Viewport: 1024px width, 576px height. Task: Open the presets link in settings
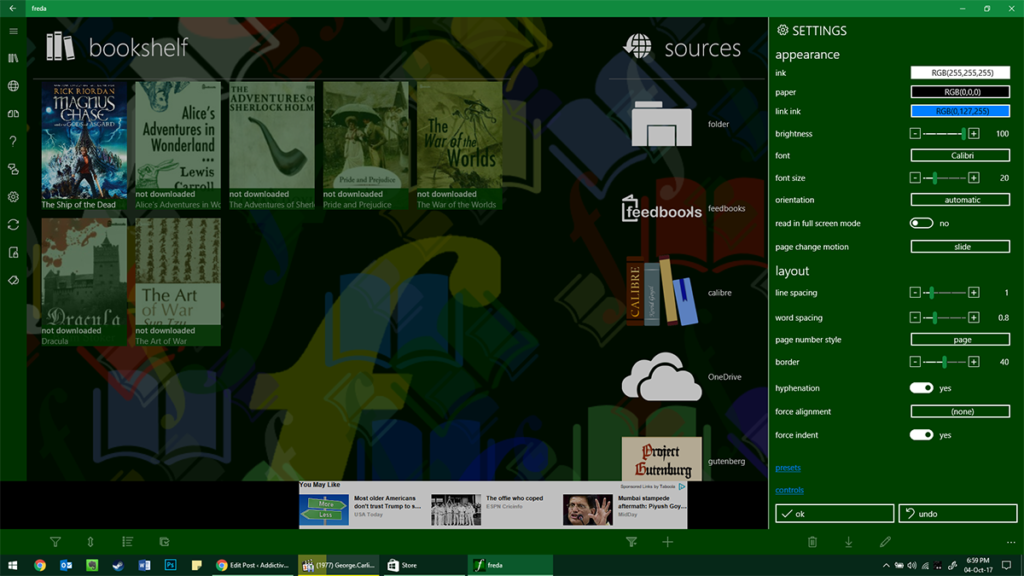point(789,468)
